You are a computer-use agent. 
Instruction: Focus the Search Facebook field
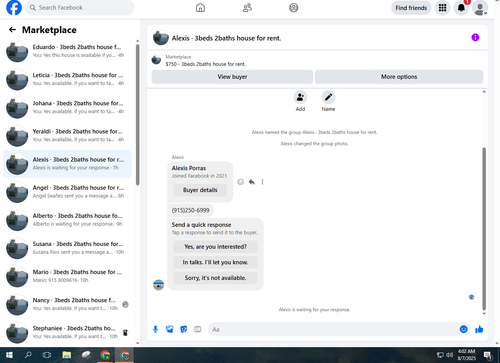tap(80, 8)
